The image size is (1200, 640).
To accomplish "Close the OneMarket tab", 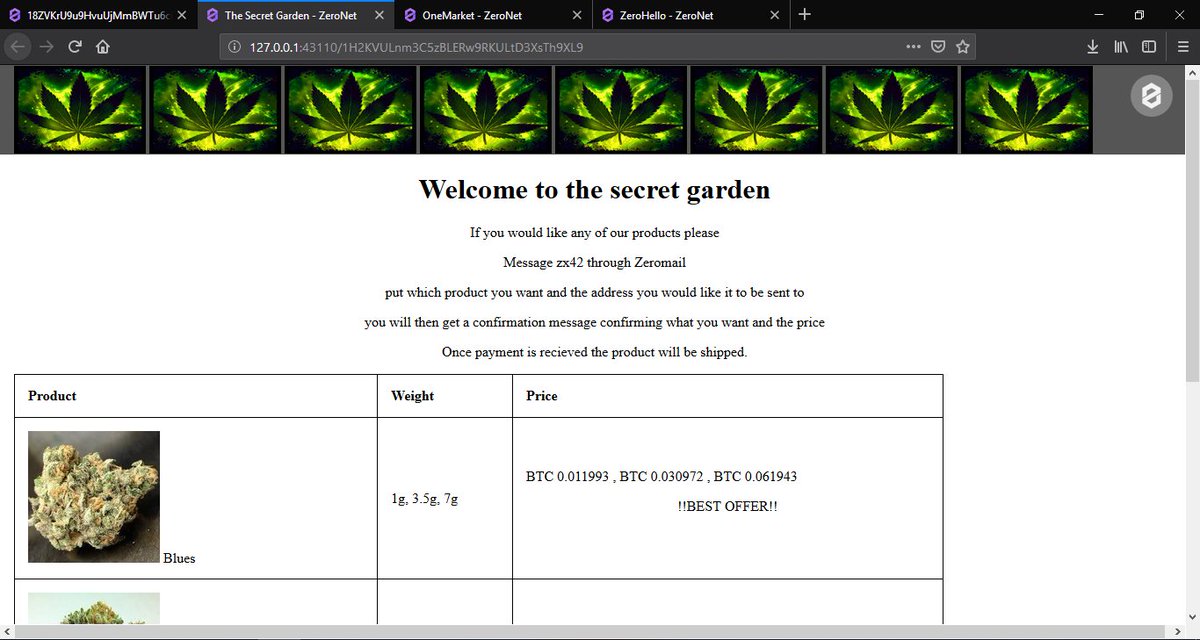I will click(x=576, y=15).
